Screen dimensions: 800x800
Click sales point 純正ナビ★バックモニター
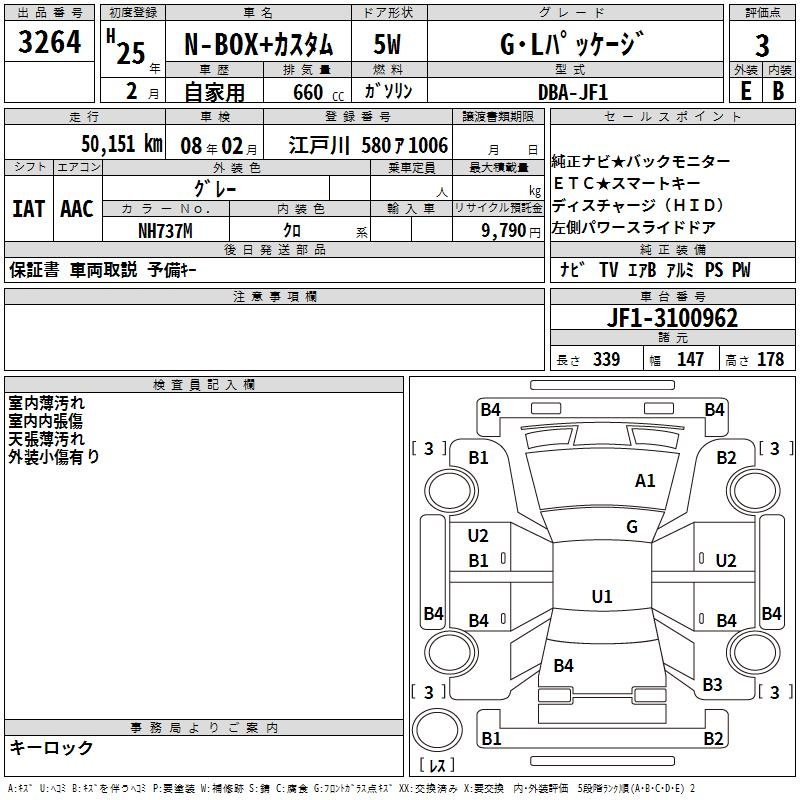click(x=641, y=161)
